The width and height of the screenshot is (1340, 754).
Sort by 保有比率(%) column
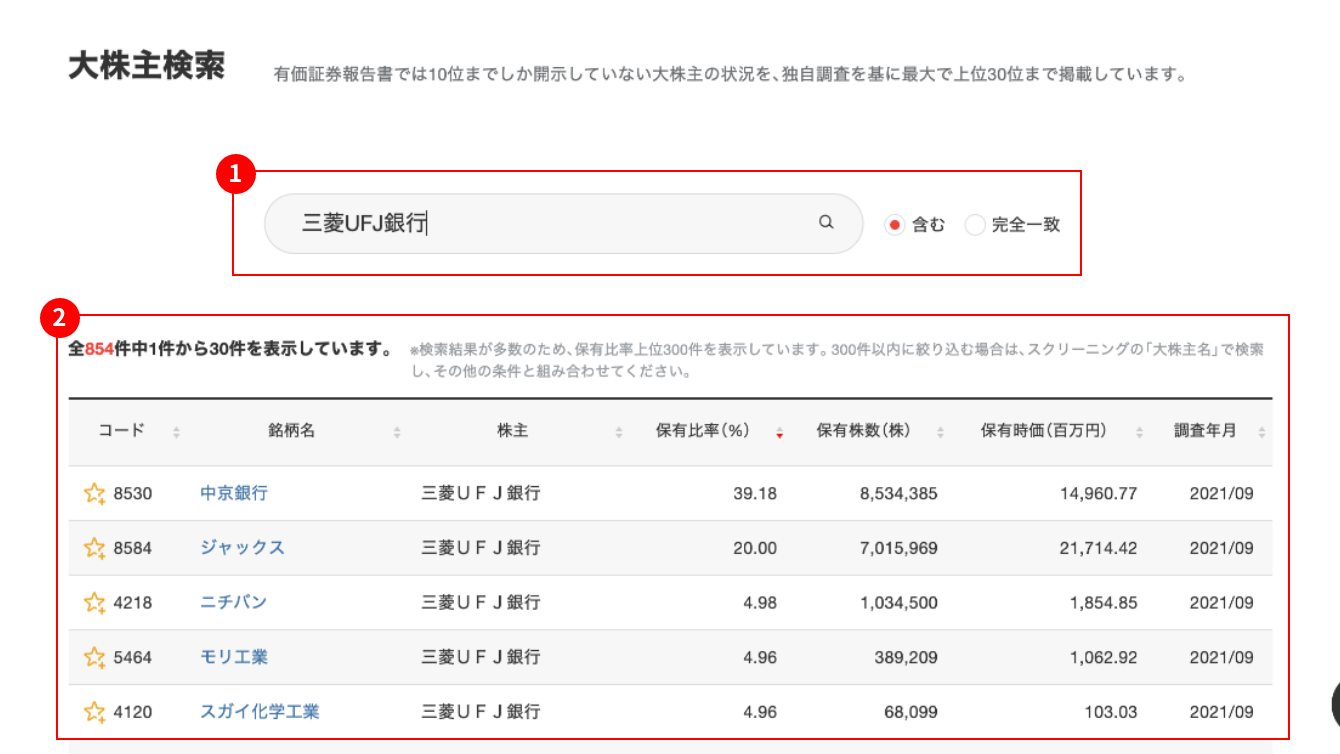(779, 432)
